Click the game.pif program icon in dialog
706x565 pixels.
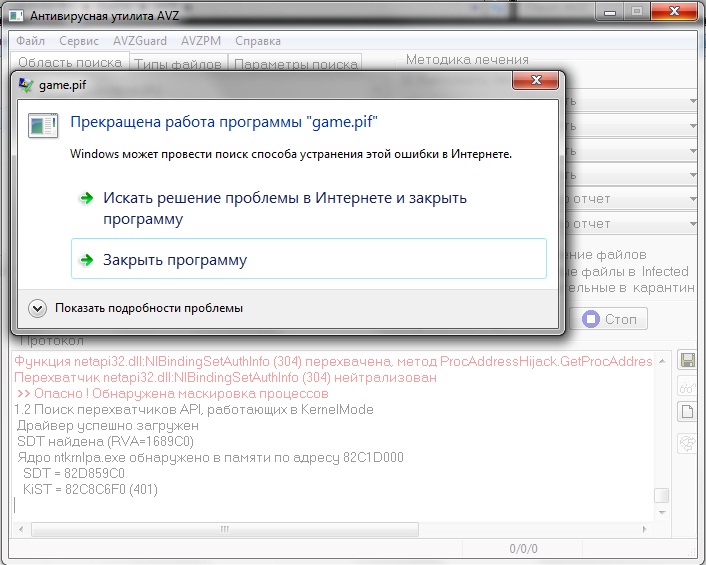pyautogui.click(x=43, y=125)
